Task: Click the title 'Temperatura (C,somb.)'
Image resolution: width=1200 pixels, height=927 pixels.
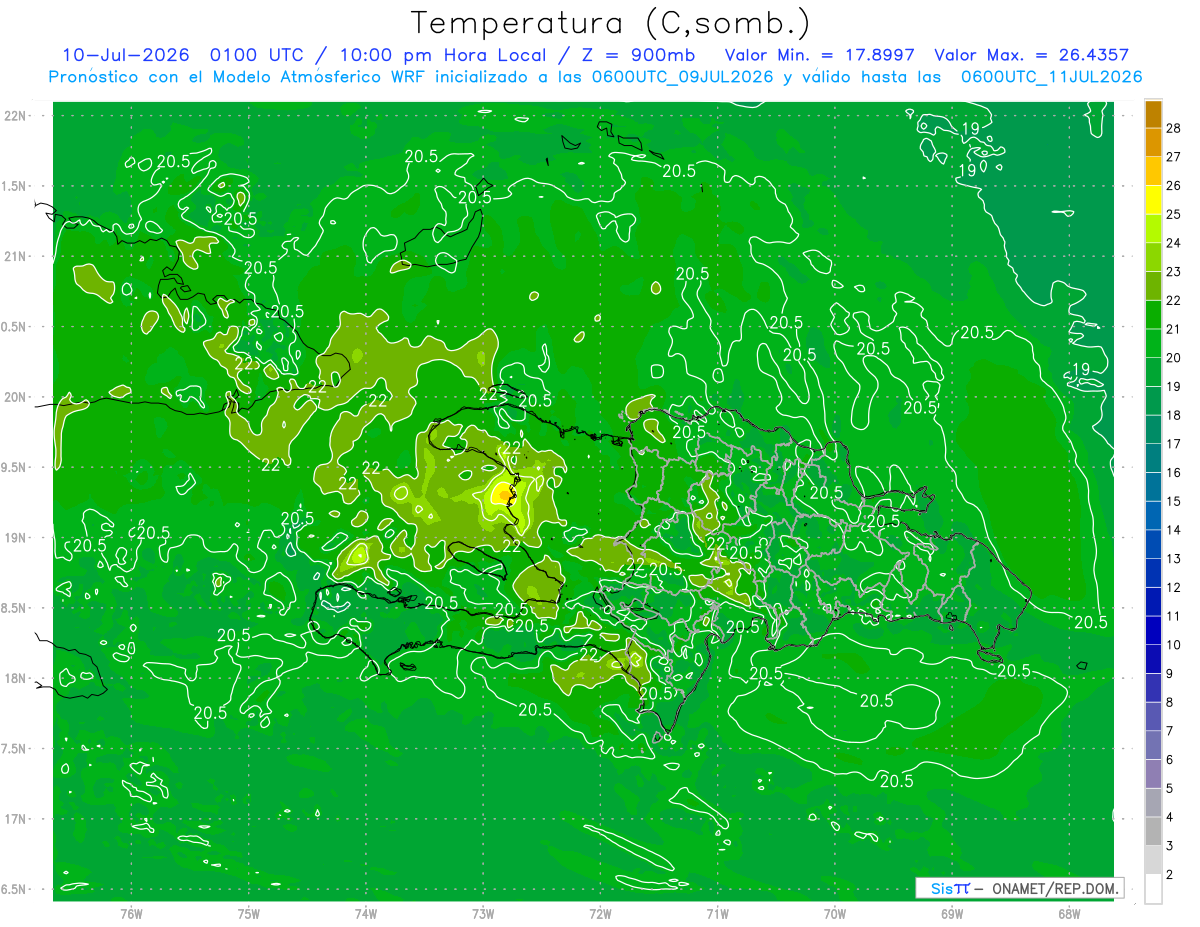Action: (x=611, y=23)
